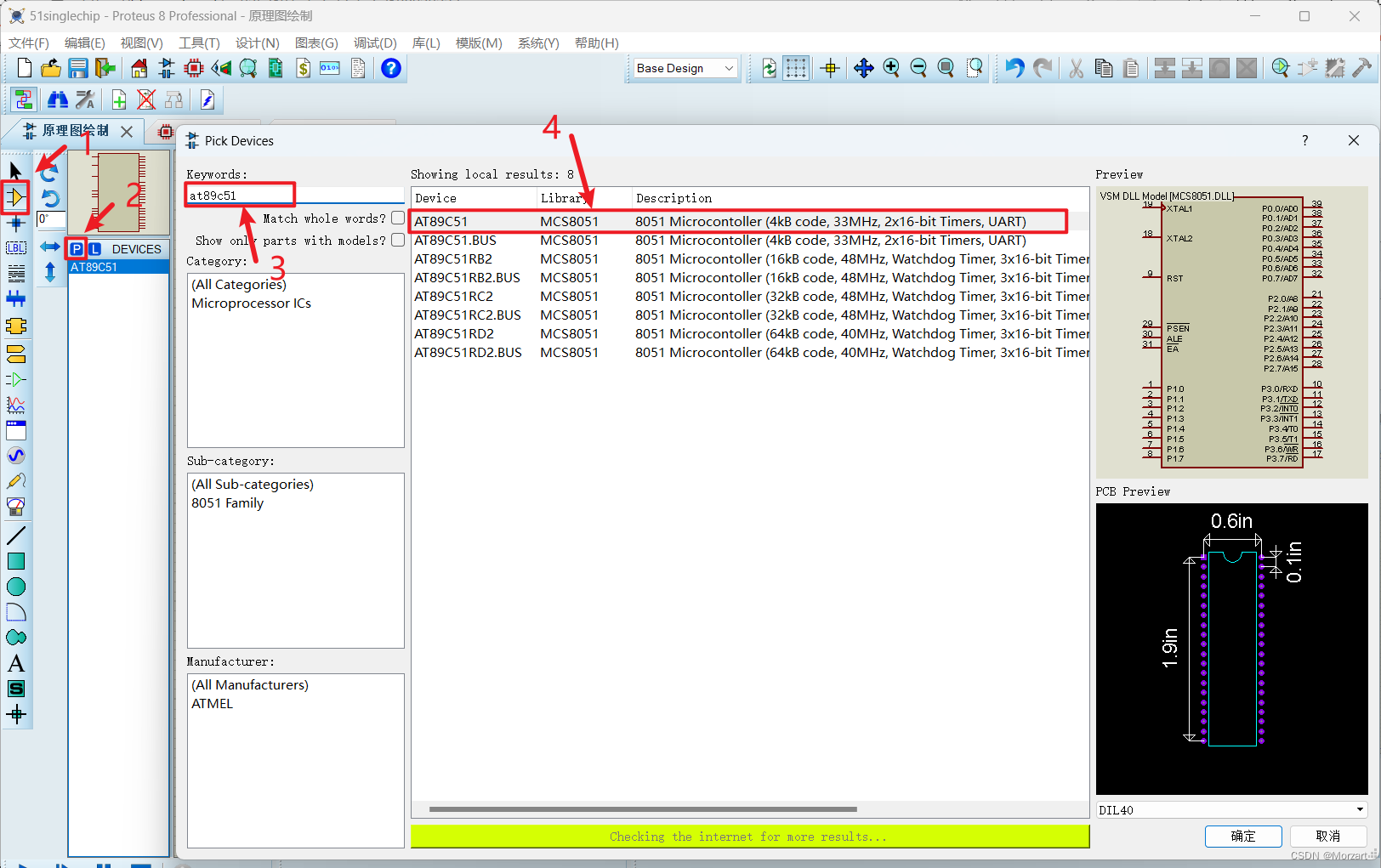Go to the Home page icon

(139, 68)
